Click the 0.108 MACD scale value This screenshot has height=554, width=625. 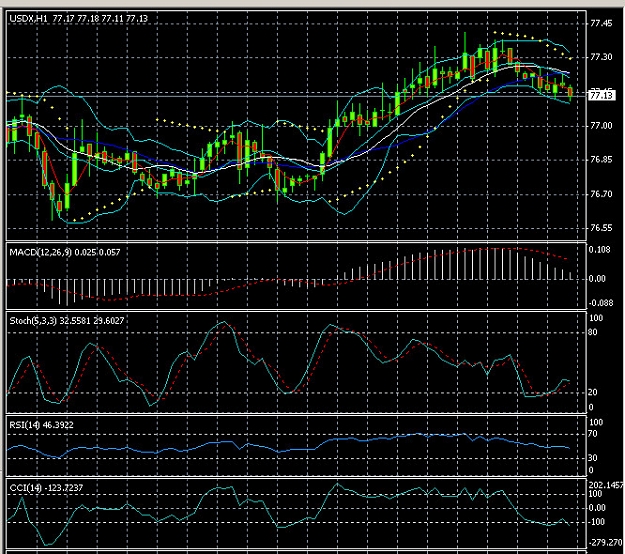[x=599, y=250]
